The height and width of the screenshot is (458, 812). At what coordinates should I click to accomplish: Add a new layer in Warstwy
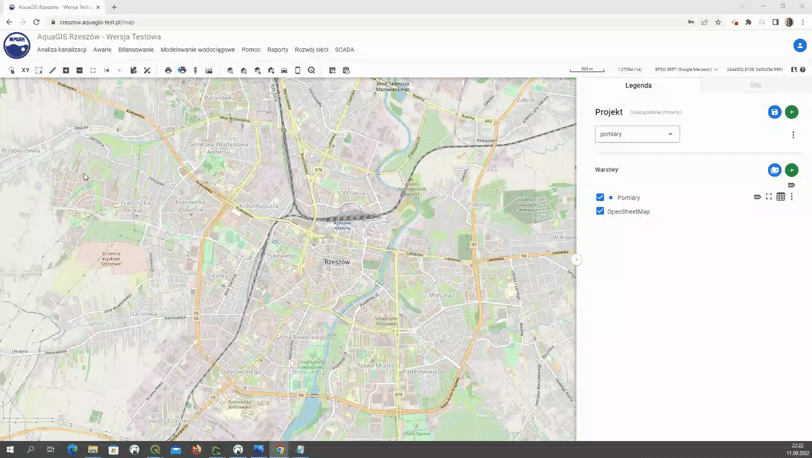(x=791, y=170)
